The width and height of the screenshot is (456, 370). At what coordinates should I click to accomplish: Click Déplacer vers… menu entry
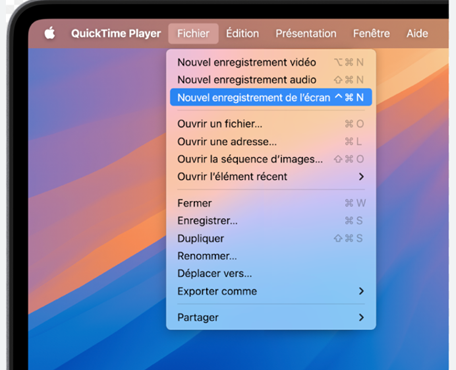click(x=271, y=273)
